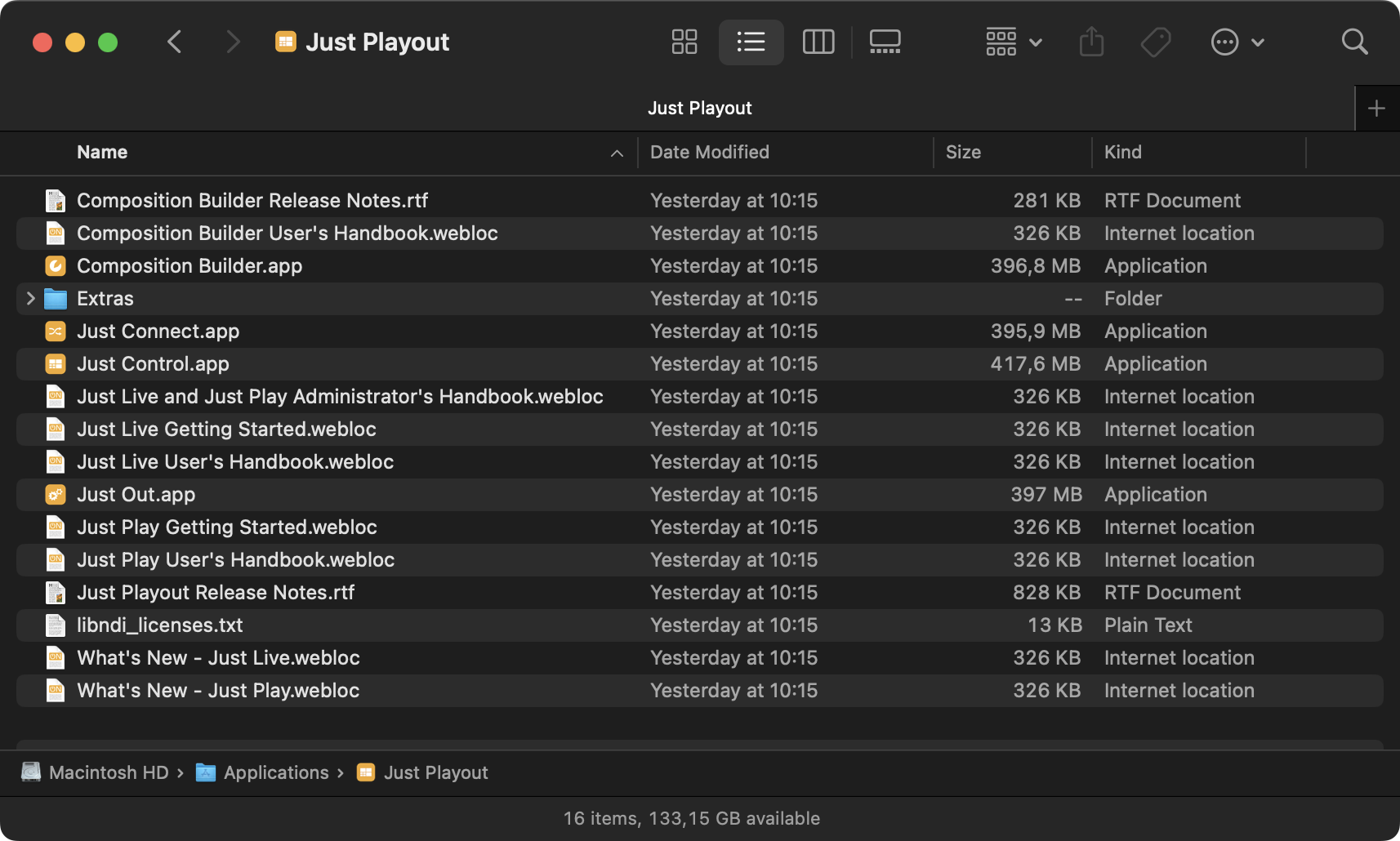Open the More actions menu
Image resolution: width=1400 pixels, height=841 pixels.
click(x=1237, y=42)
